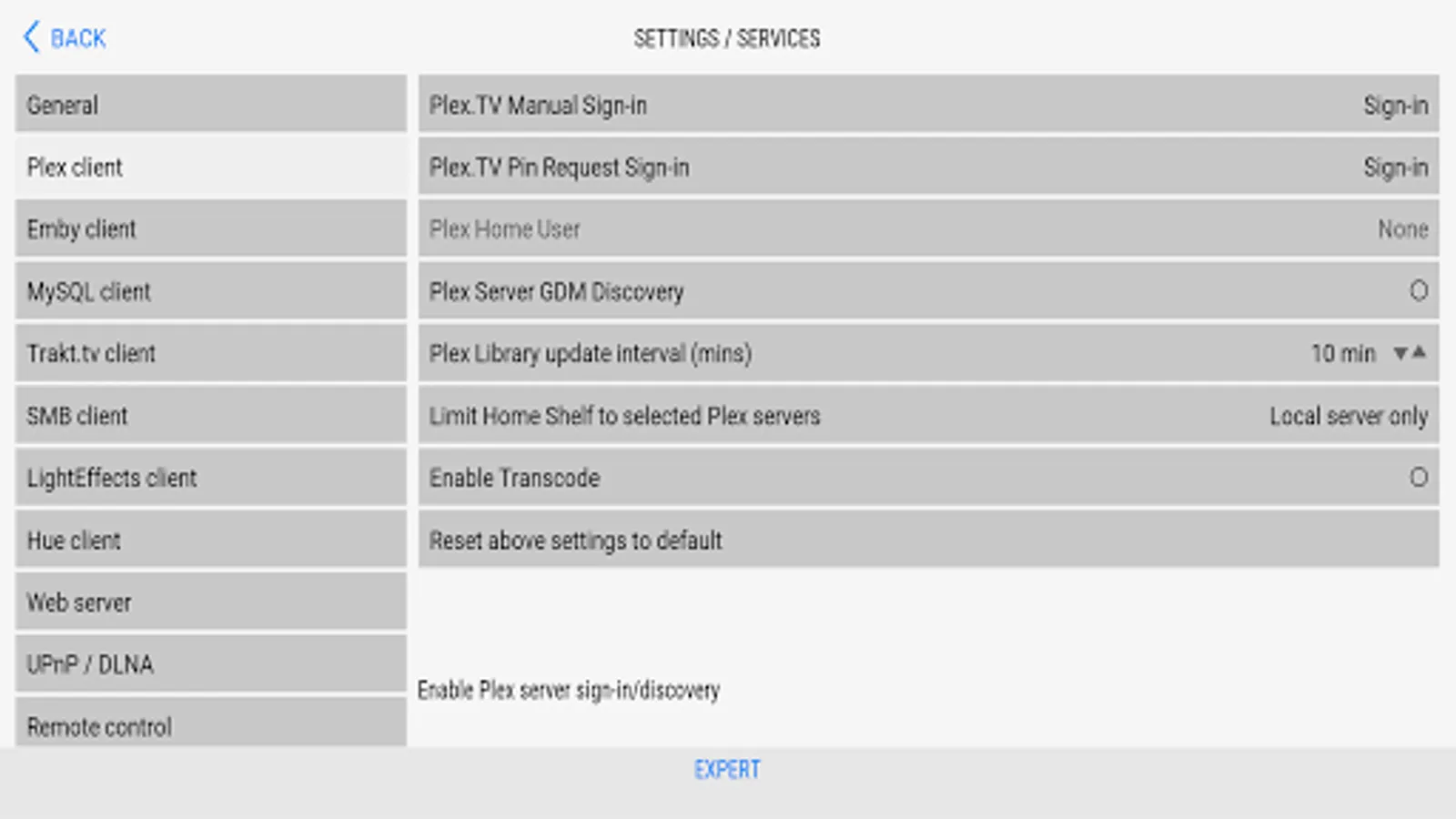Click Sign-in for Plex.TV Pin Request

(x=1395, y=167)
